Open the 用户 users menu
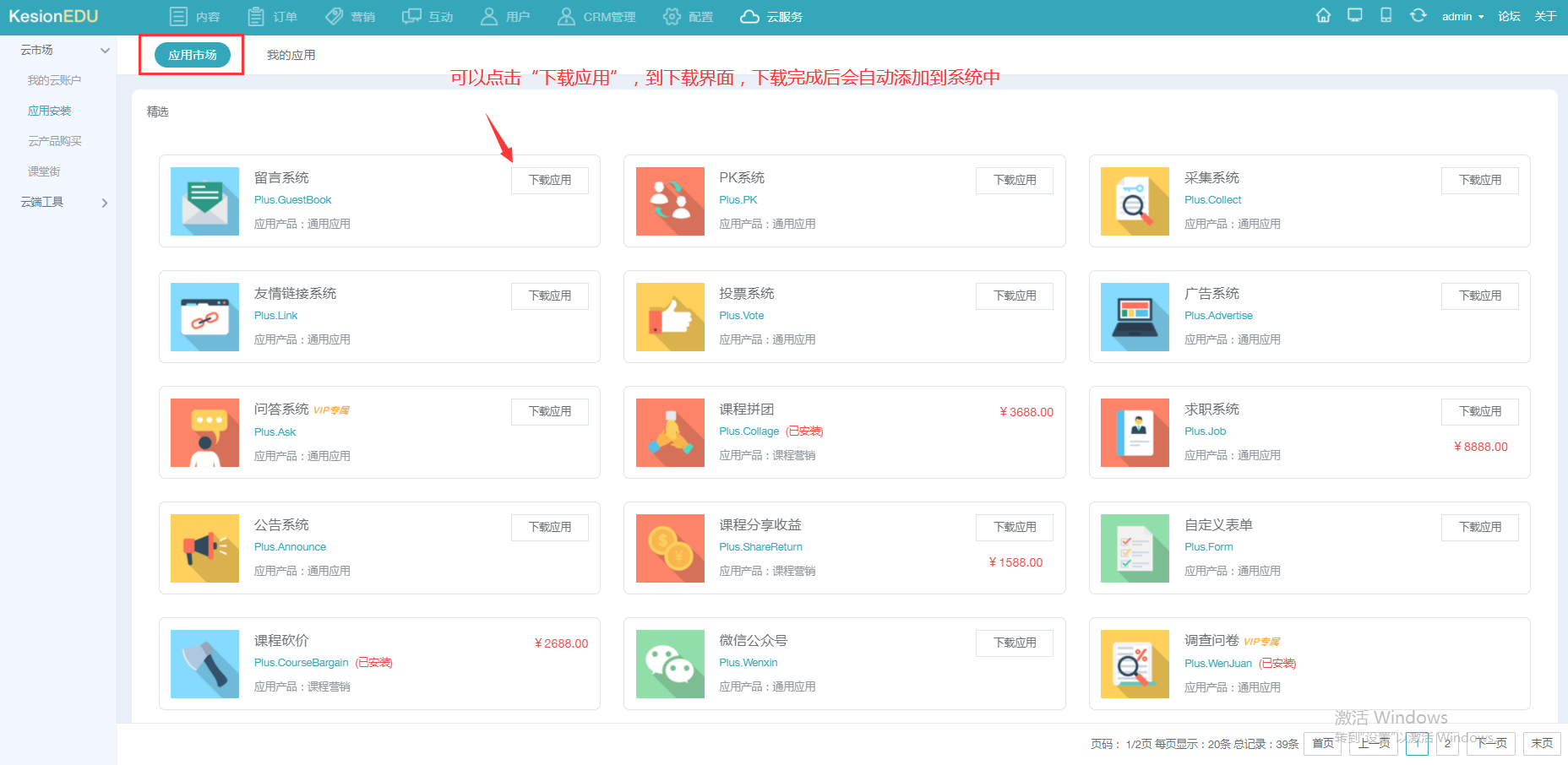Screen dimensions: 1568x765 504,17
